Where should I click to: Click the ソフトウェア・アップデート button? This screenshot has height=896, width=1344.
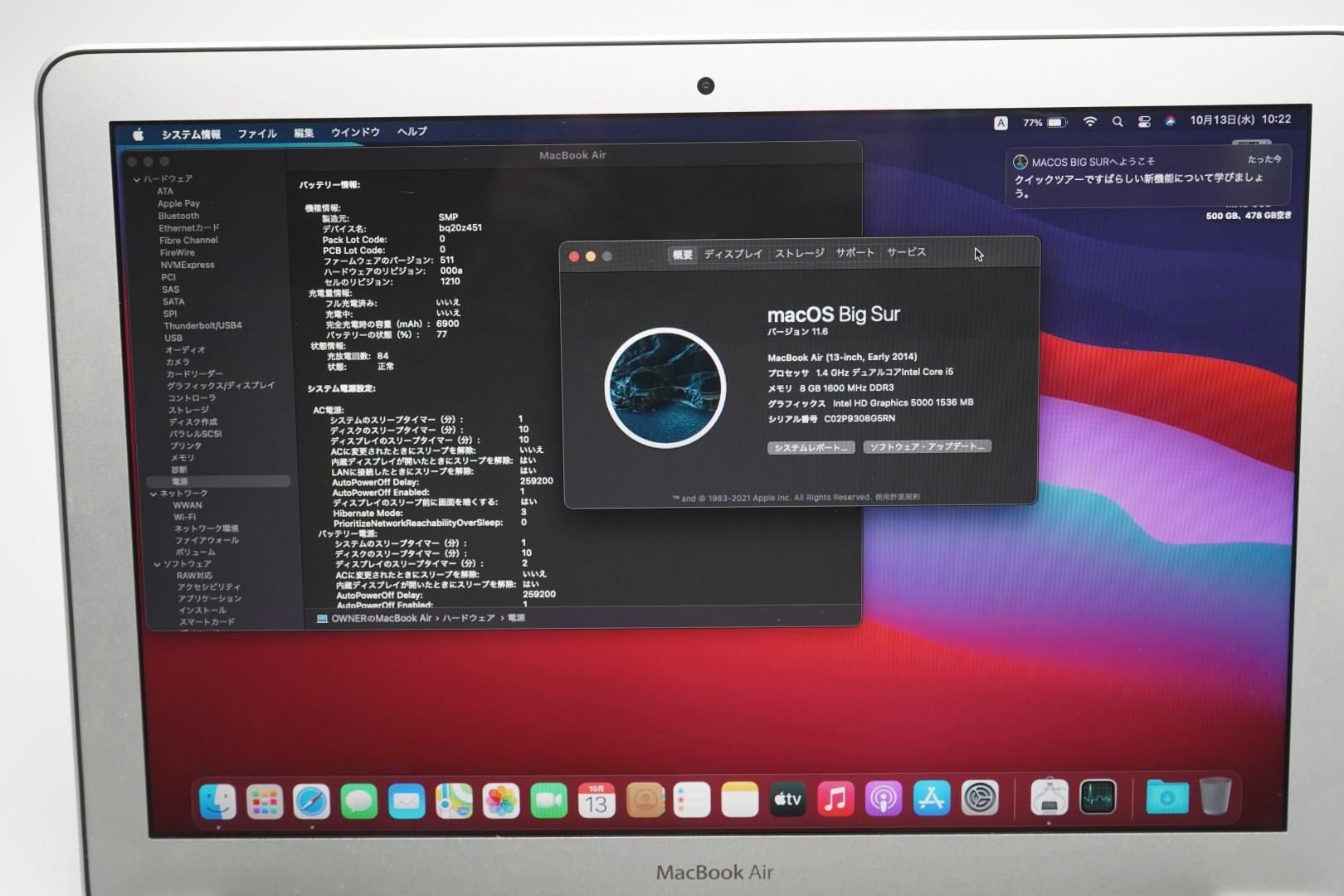pyautogui.click(x=927, y=446)
